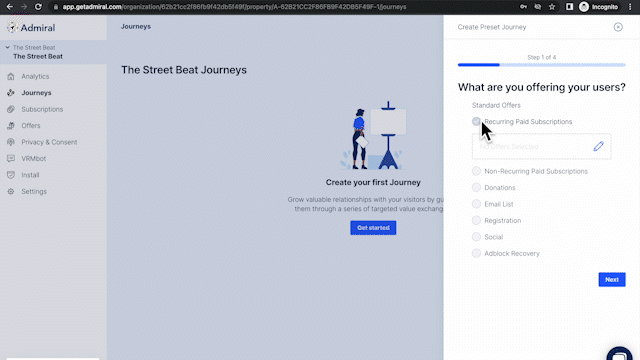Select the Email List option
This screenshot has width=640, height=360.
(476, 204)
